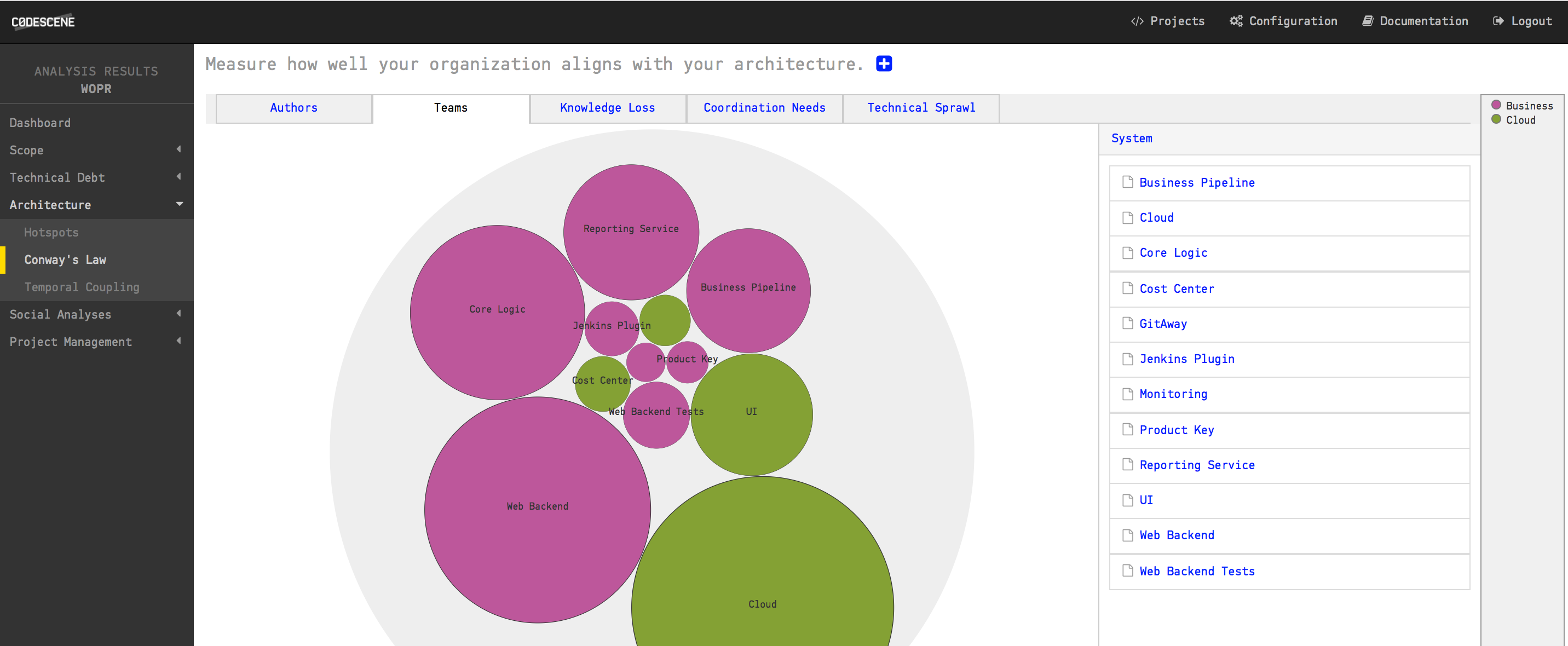This screenshot has width=1568, height=646.
Task: Click the file icon next to Core Logic
Action: click(1127, 253)
